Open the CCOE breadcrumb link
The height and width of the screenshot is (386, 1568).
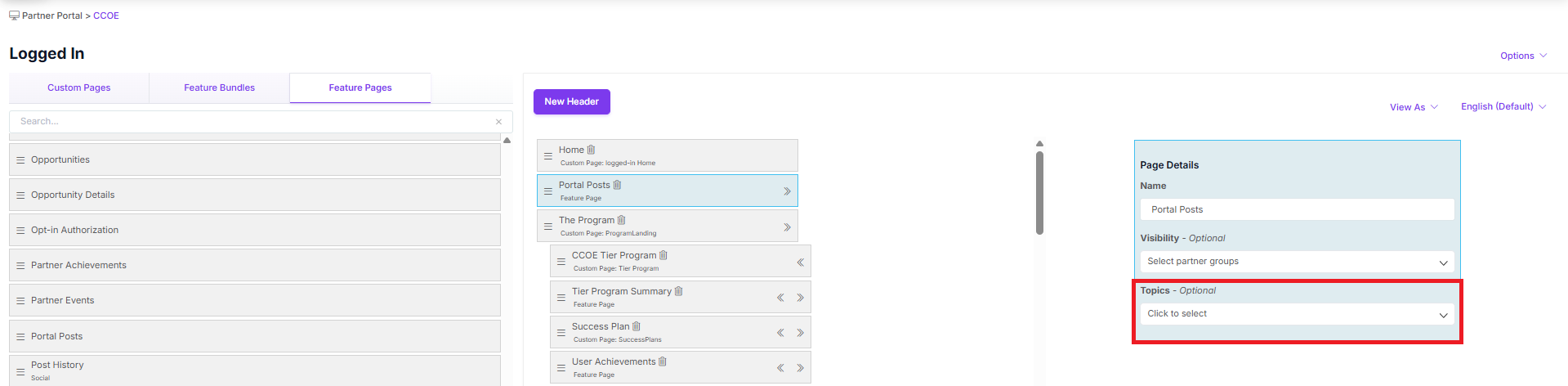click(106, 16)
